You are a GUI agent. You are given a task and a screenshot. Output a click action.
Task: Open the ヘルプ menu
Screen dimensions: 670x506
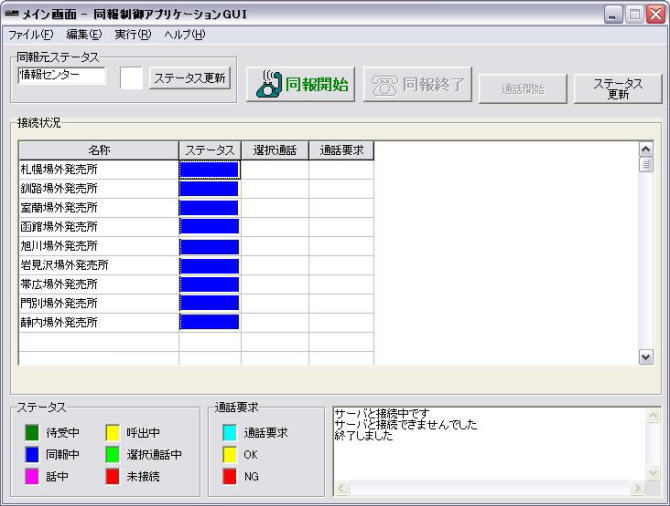coord(184,35)
